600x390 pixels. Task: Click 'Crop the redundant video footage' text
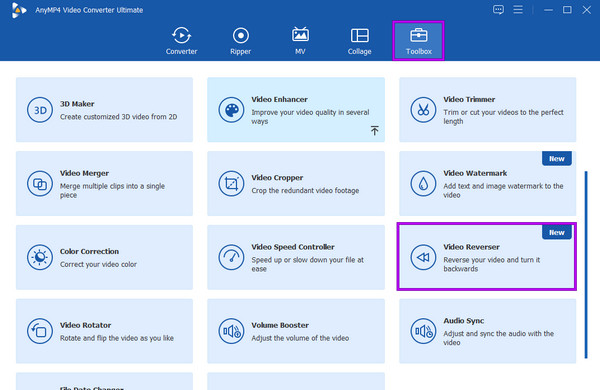coord(305,191)
